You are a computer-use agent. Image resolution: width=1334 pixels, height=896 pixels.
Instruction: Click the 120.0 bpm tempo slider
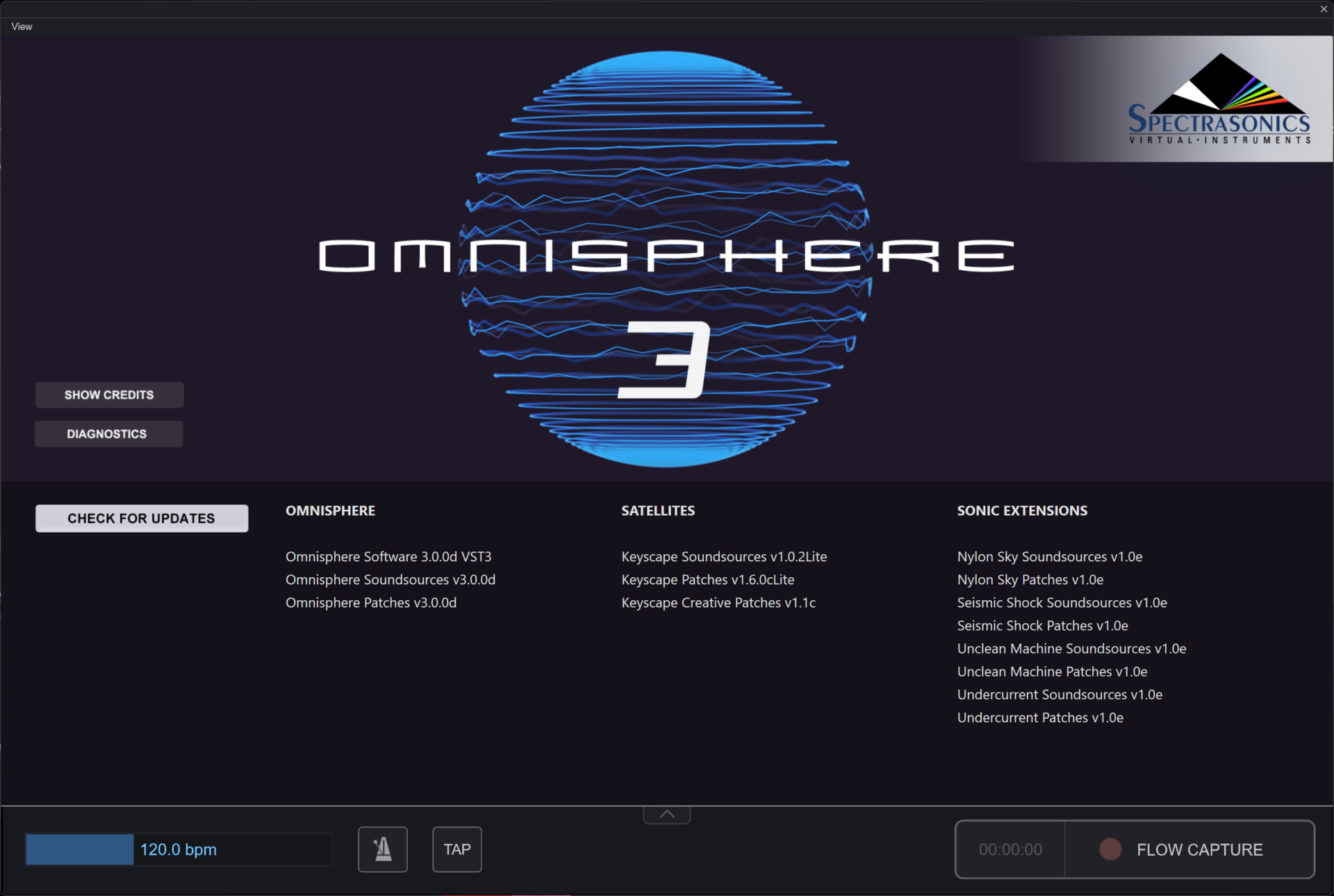(x=178, y=849)
